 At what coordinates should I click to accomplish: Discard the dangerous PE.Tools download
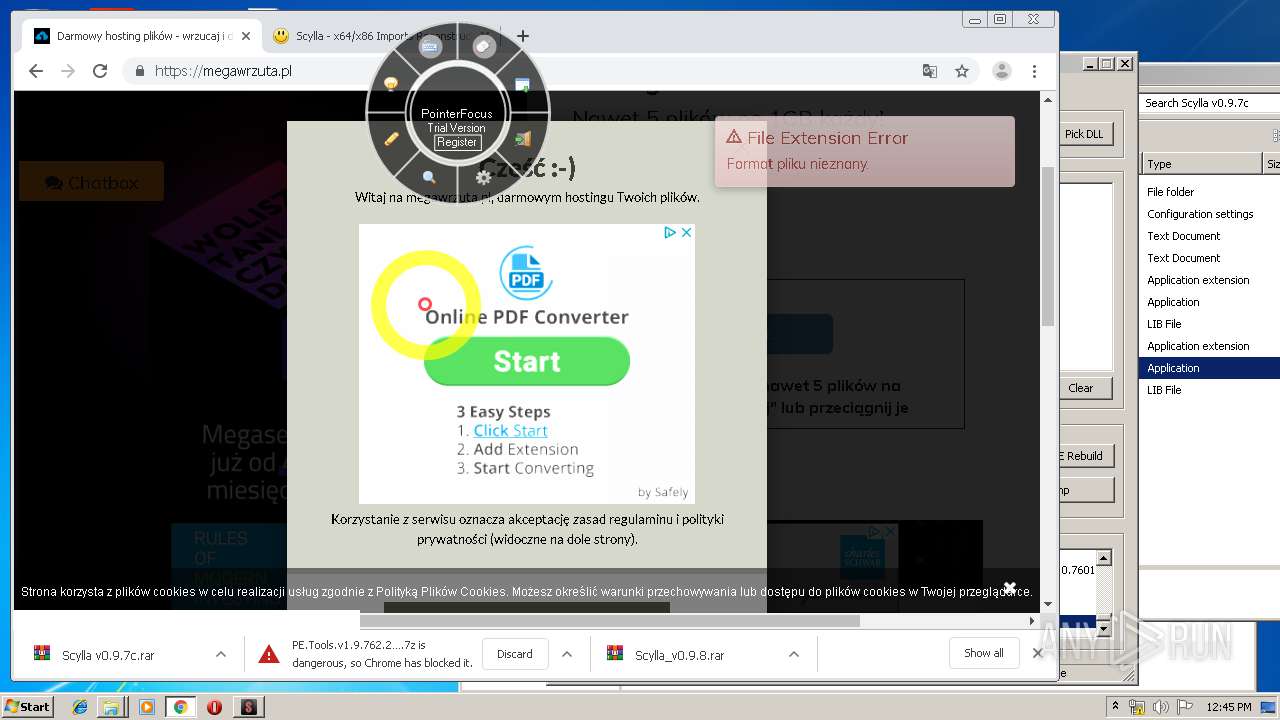[x=515, y=654]
